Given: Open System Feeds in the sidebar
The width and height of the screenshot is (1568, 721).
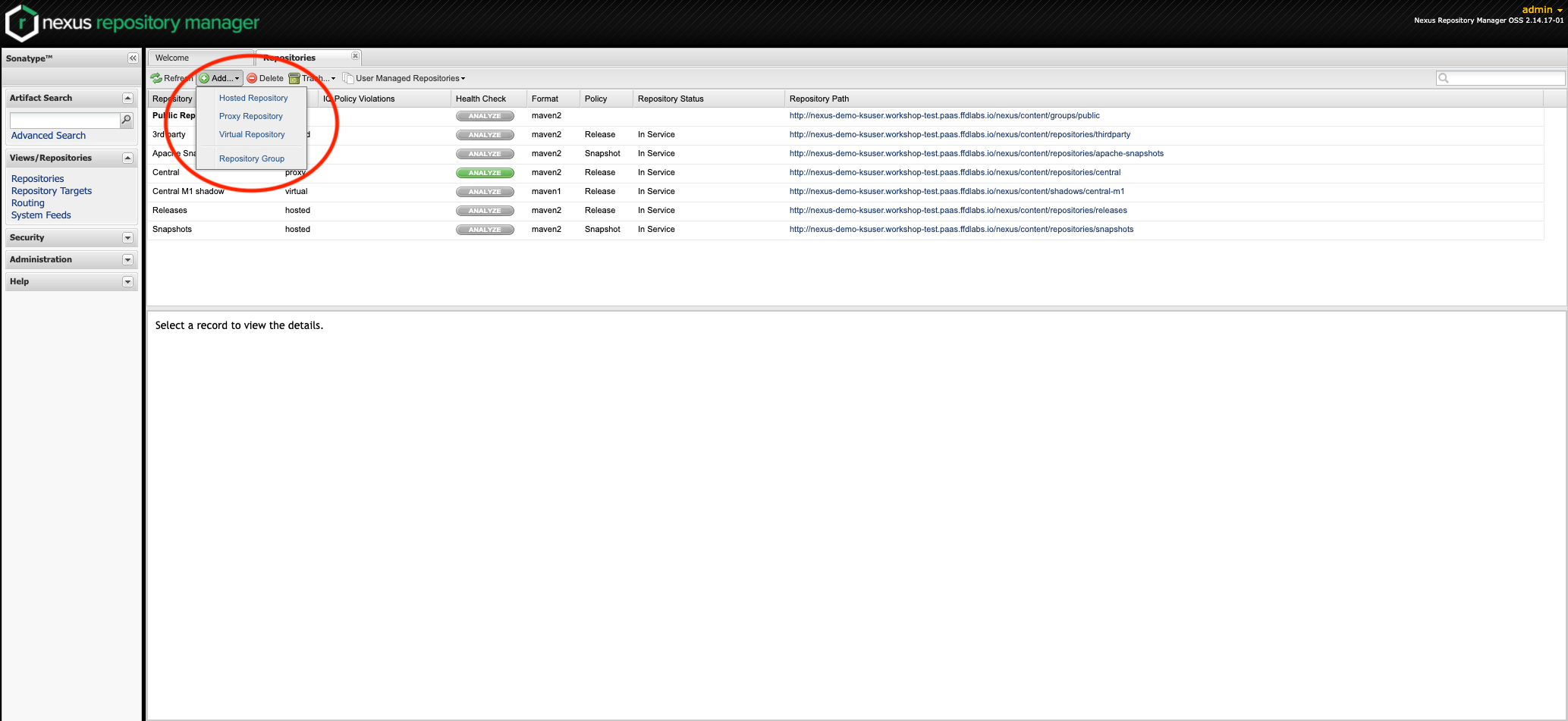Looking at the screenshot, I should (41, 215).
